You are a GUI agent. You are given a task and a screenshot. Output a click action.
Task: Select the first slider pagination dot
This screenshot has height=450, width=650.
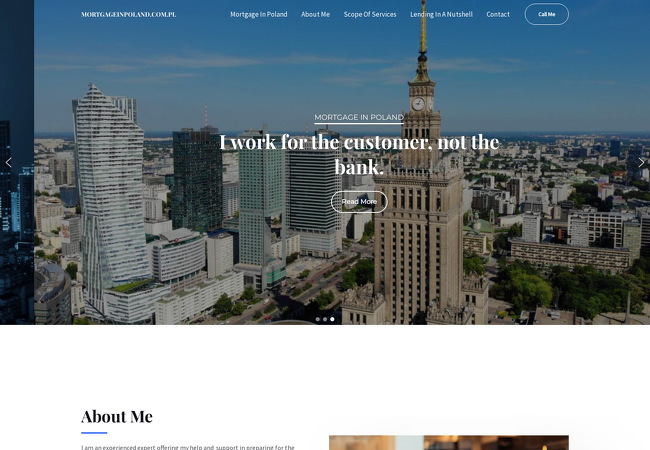pos(318,319)
